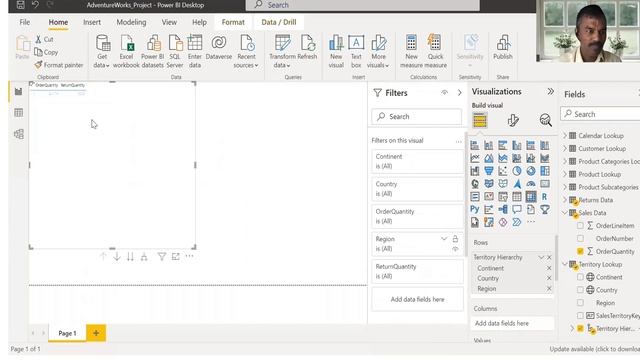
Task: Uncheck the Territory Hierarchy checkbox
Action: pyautogui.click(x=580, y=329)
